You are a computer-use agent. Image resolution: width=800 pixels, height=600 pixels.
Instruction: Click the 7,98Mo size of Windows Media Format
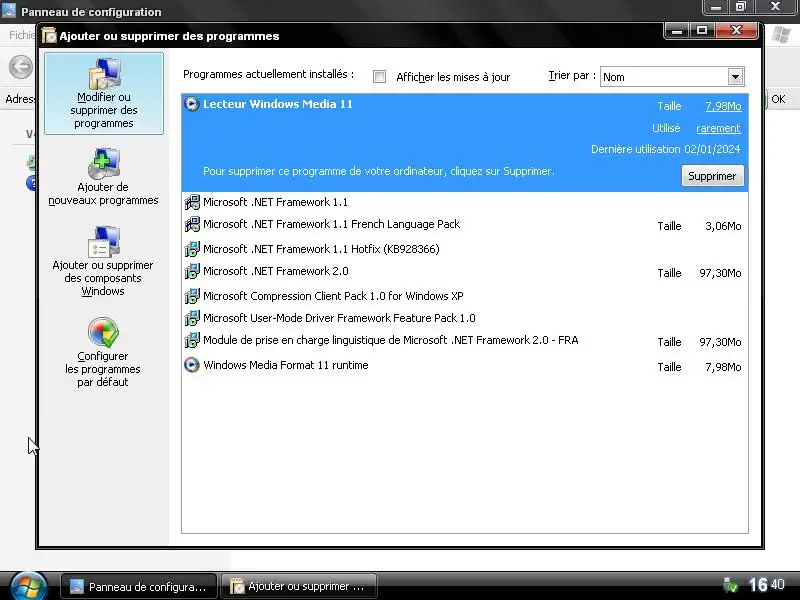click(723, 367)
